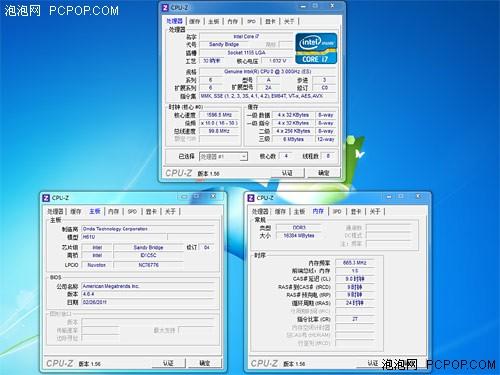Click chipset Sandy Bridge field in mainboard window
The image size is (500, 375).
148,247
